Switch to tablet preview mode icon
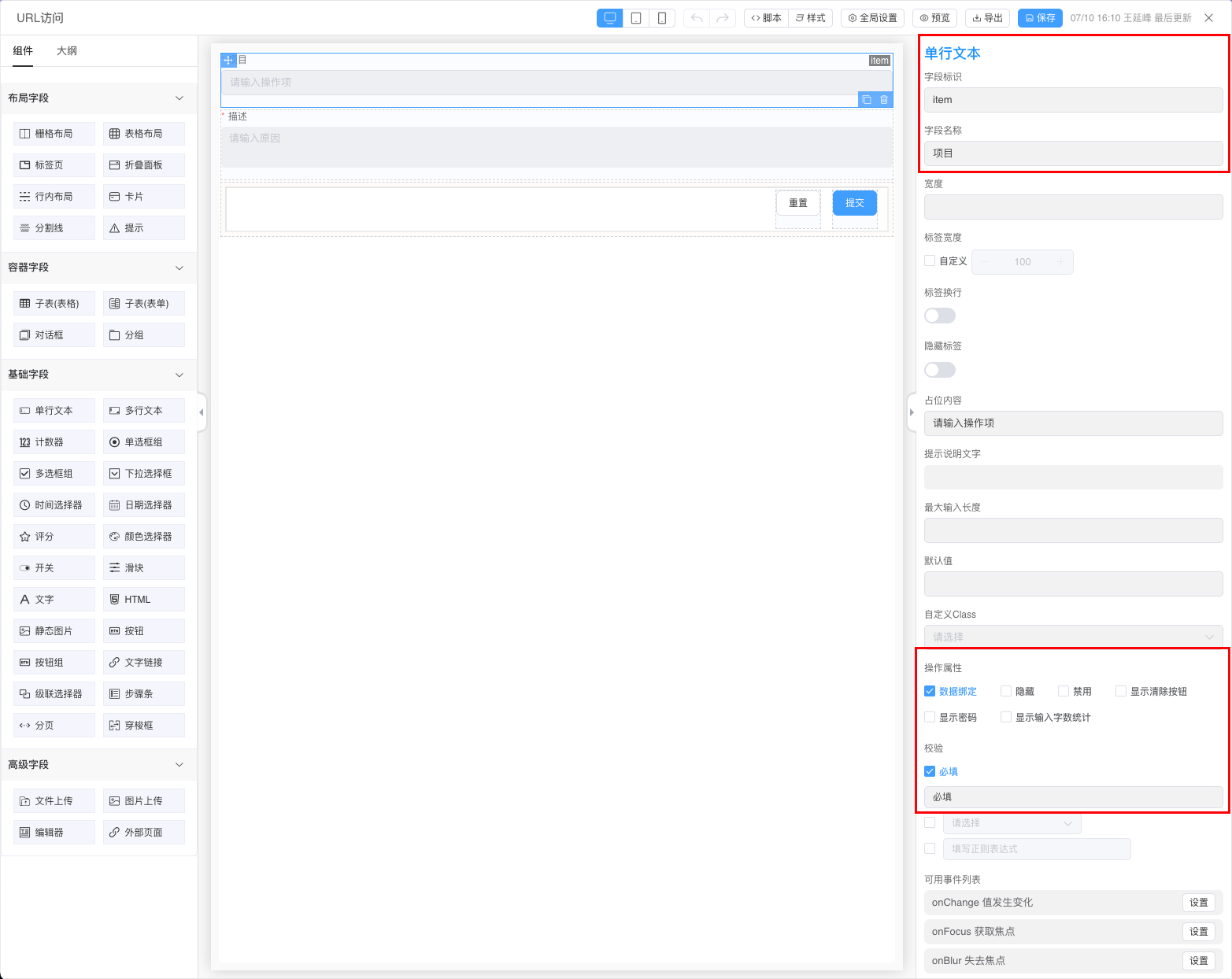Viewport: 1232px width, 979px height. click(x=636, y=18)
